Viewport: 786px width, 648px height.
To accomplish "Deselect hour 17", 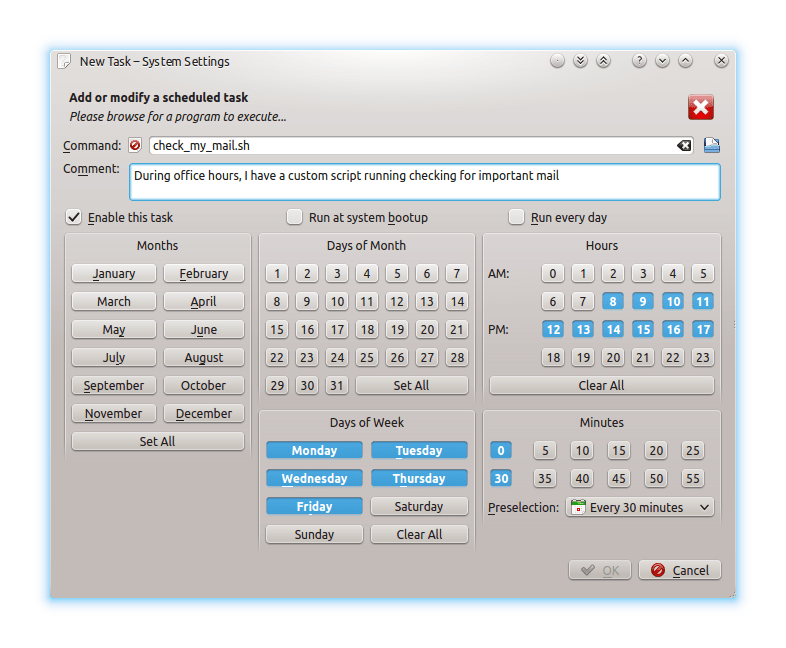I will (703, 330).
